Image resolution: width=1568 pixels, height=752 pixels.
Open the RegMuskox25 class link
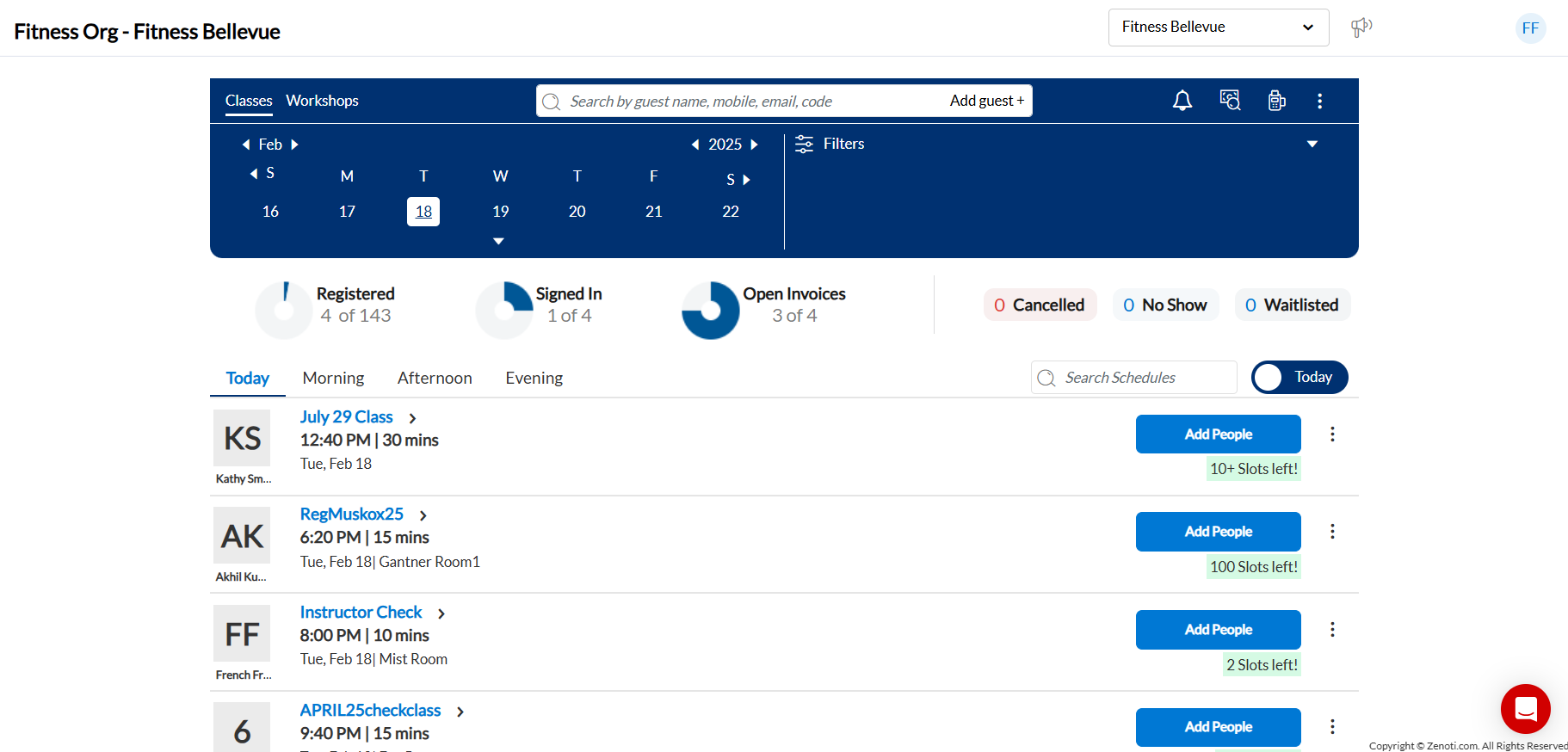tap(351, 515)
